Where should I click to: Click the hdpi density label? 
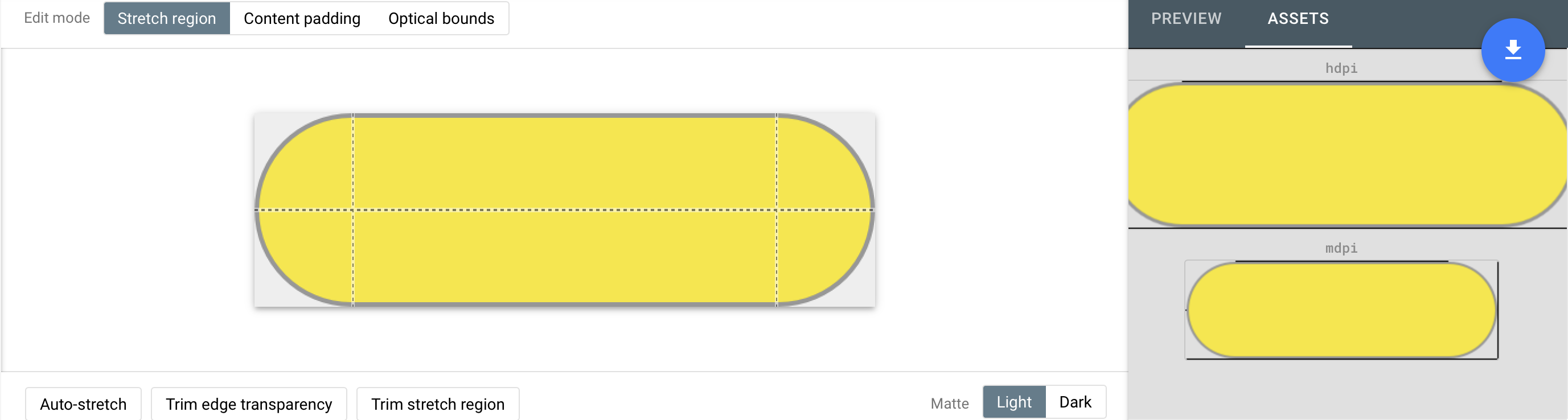(x=1341, y=68)
